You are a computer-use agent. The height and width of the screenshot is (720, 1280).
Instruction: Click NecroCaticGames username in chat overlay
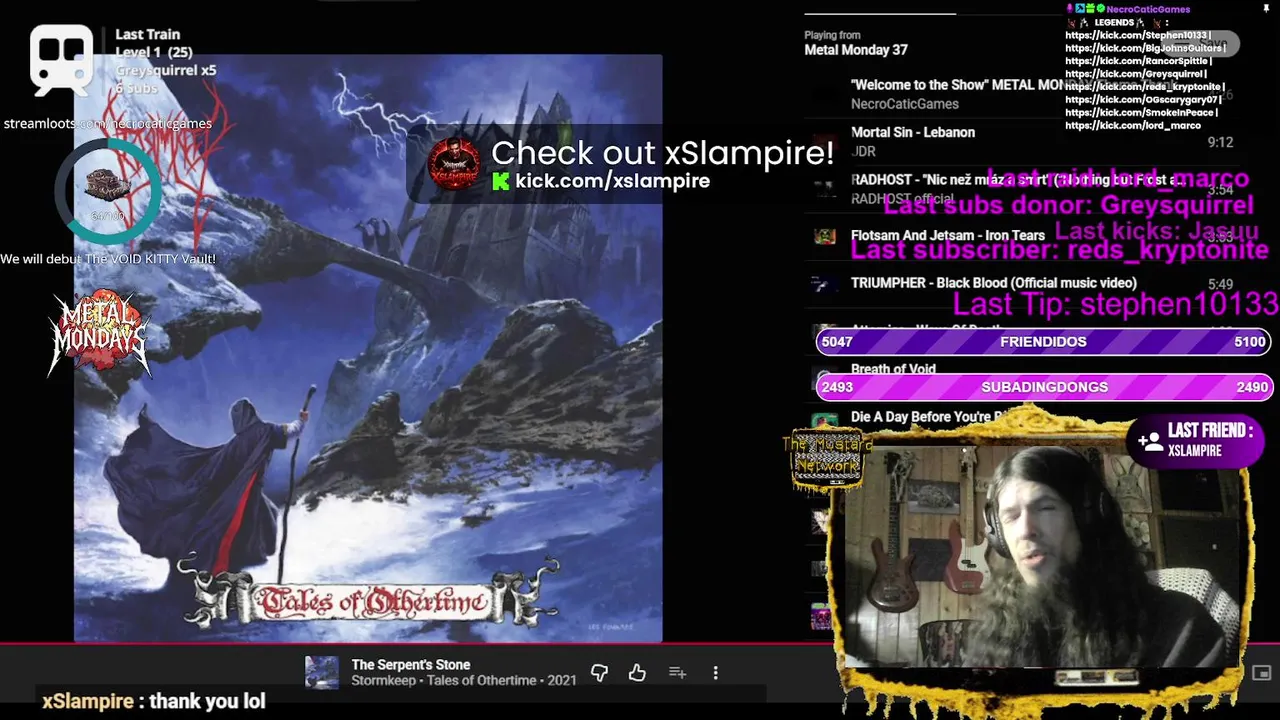[x=1148, y=9]
